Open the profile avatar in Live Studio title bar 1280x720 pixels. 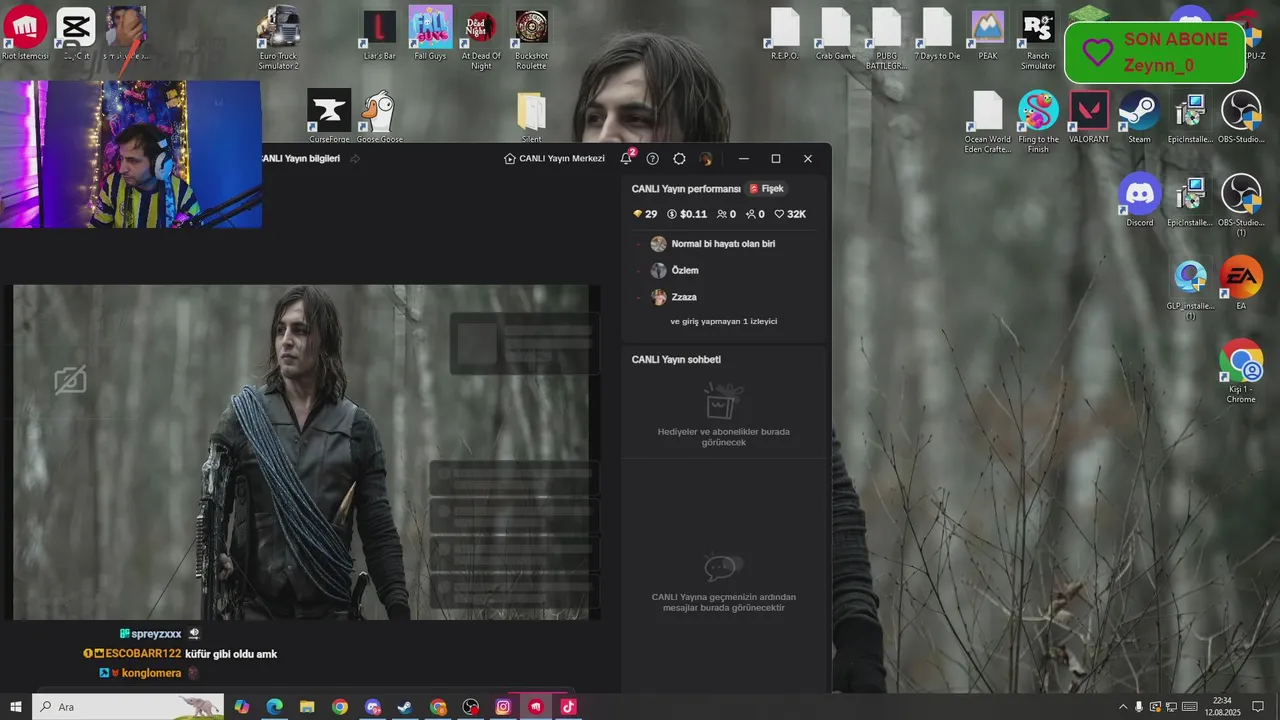(706, 158)
